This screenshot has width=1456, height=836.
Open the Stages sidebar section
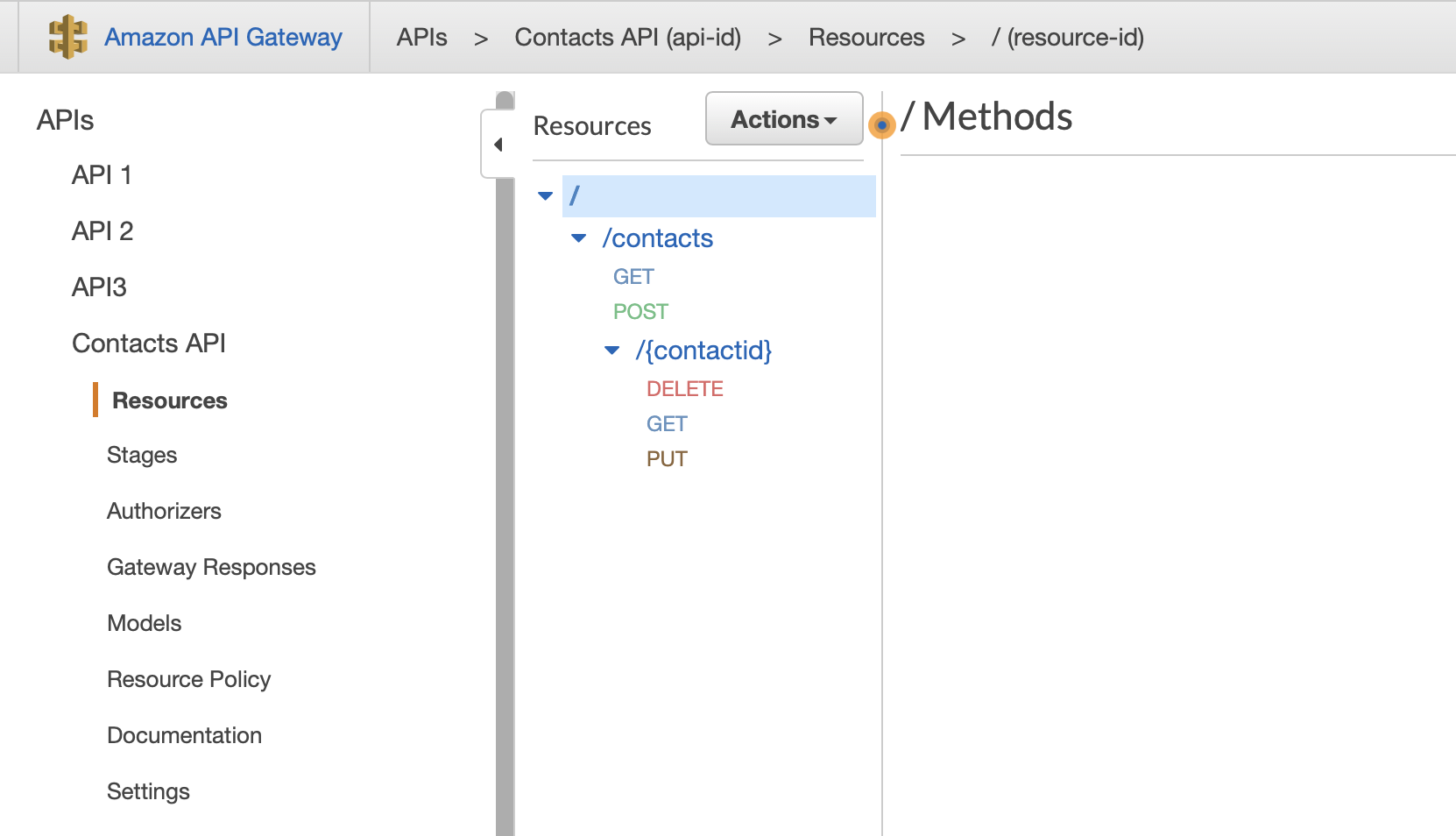pos(142,456)
